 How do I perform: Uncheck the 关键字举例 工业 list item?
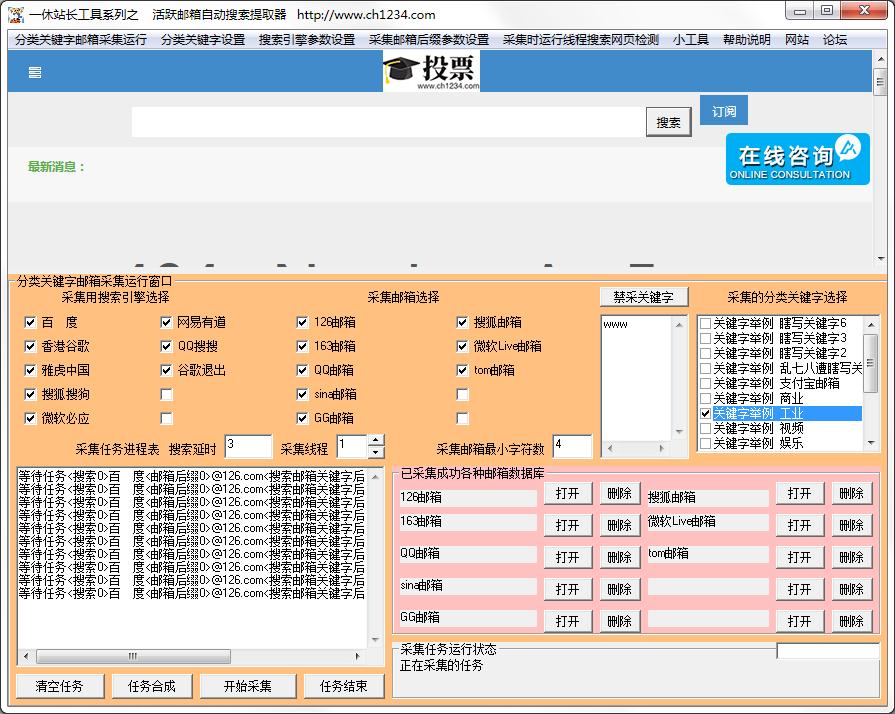706,413
